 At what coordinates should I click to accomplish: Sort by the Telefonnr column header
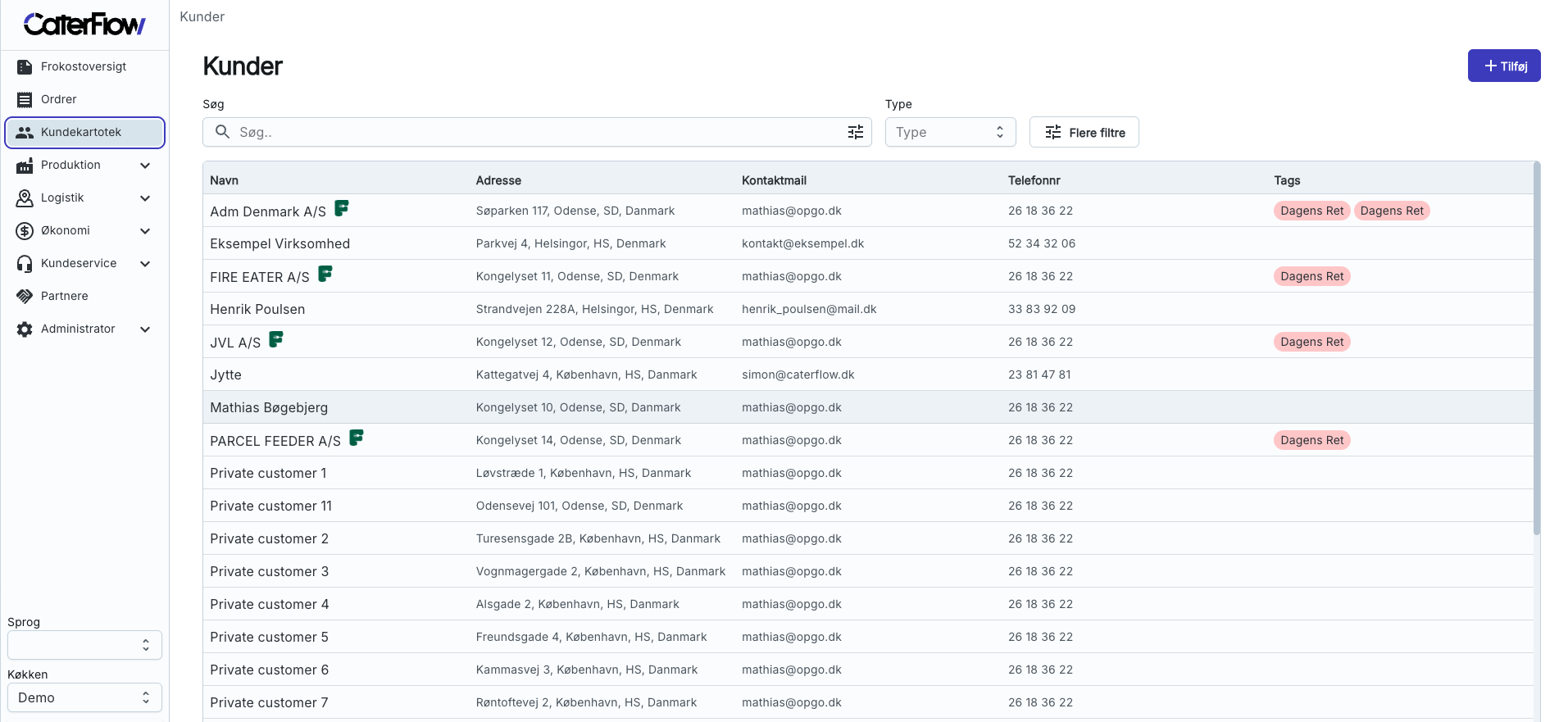[x=1034, y=180]
